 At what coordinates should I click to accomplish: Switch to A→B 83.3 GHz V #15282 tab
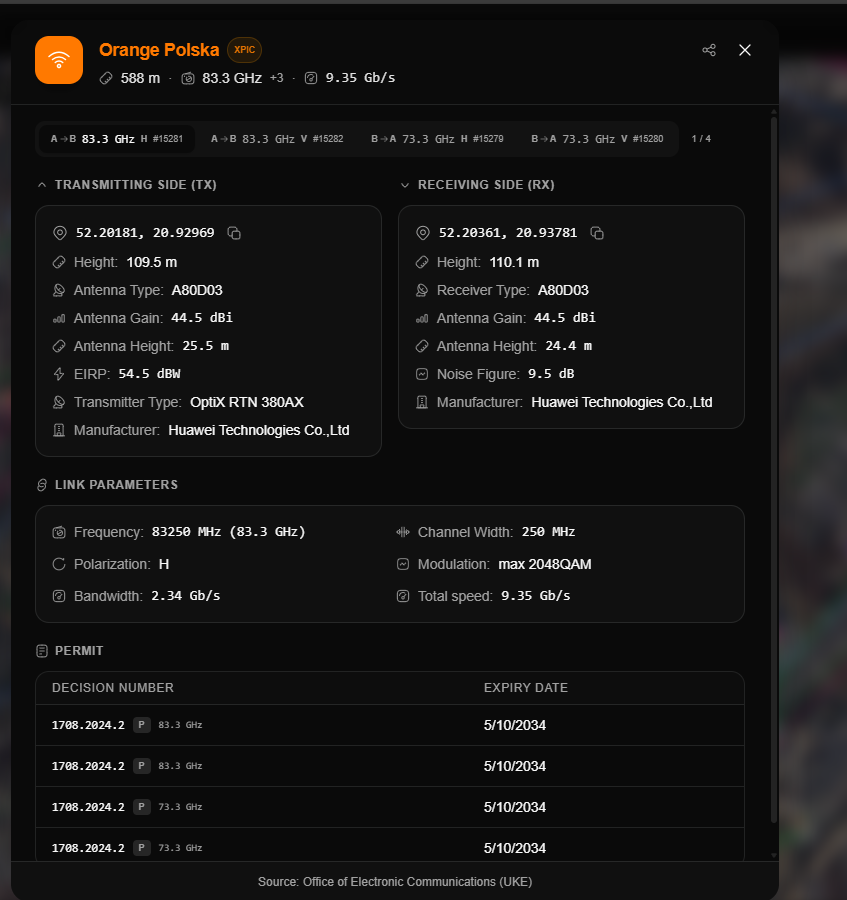coord(277,139)
